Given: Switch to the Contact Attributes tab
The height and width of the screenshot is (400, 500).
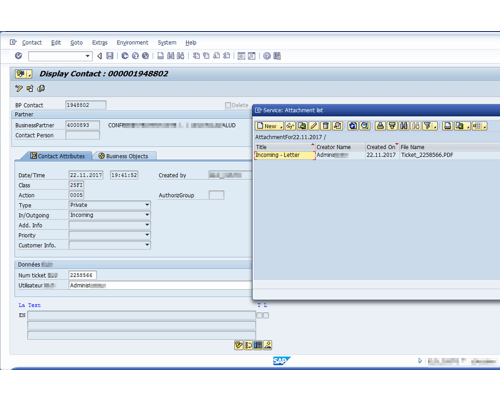Looking at the screenshot, I should (x=57, y=156).
